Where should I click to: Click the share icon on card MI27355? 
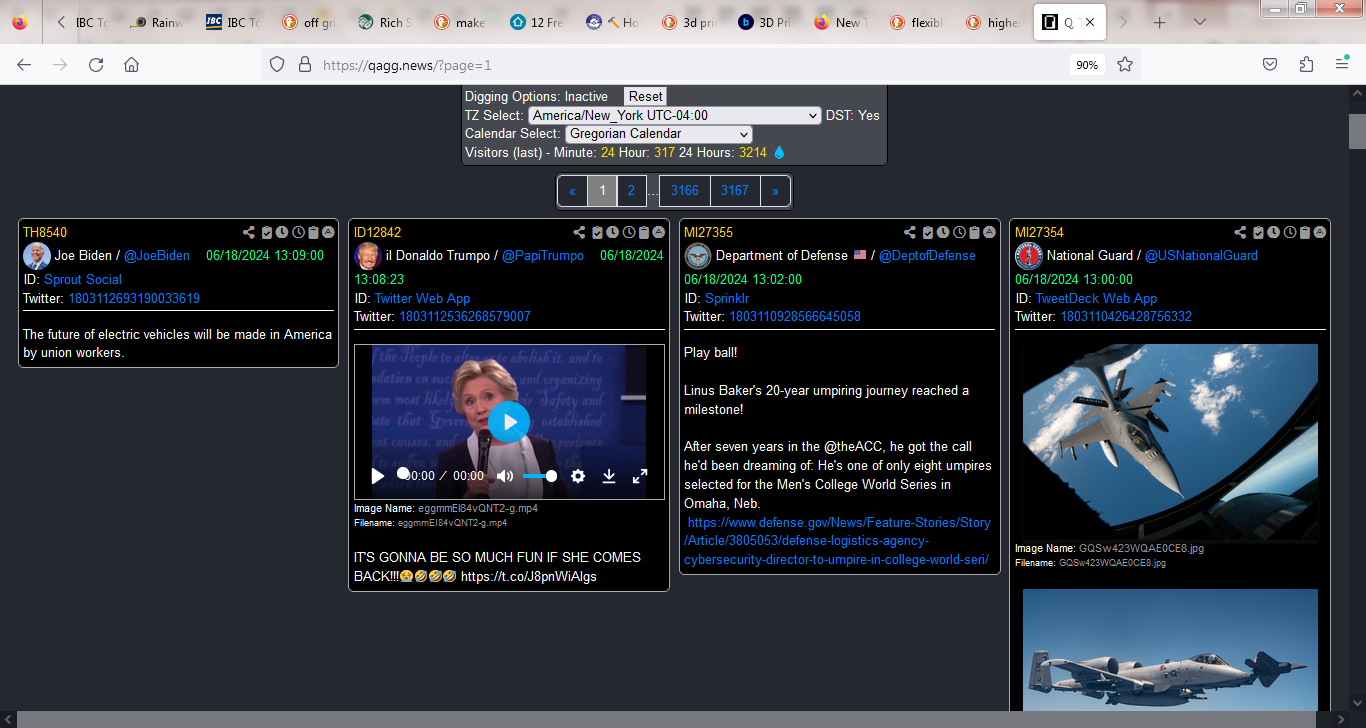click(910, 233)
